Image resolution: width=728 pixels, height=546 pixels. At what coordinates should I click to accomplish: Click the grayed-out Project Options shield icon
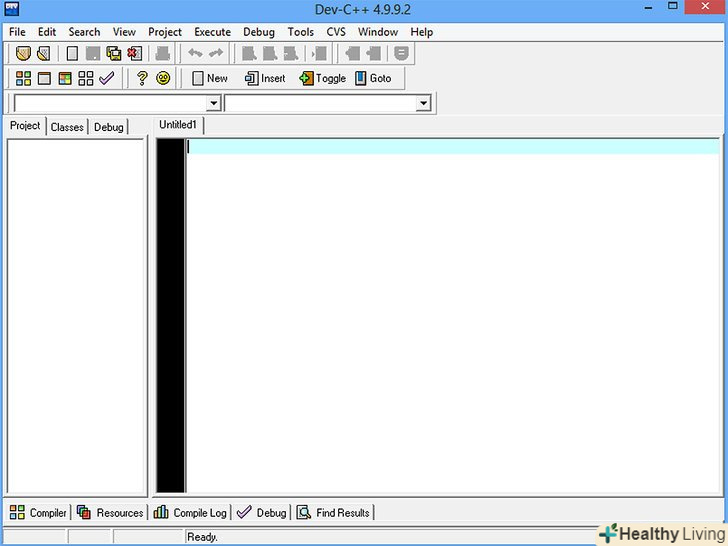click(x=401, y=53)
